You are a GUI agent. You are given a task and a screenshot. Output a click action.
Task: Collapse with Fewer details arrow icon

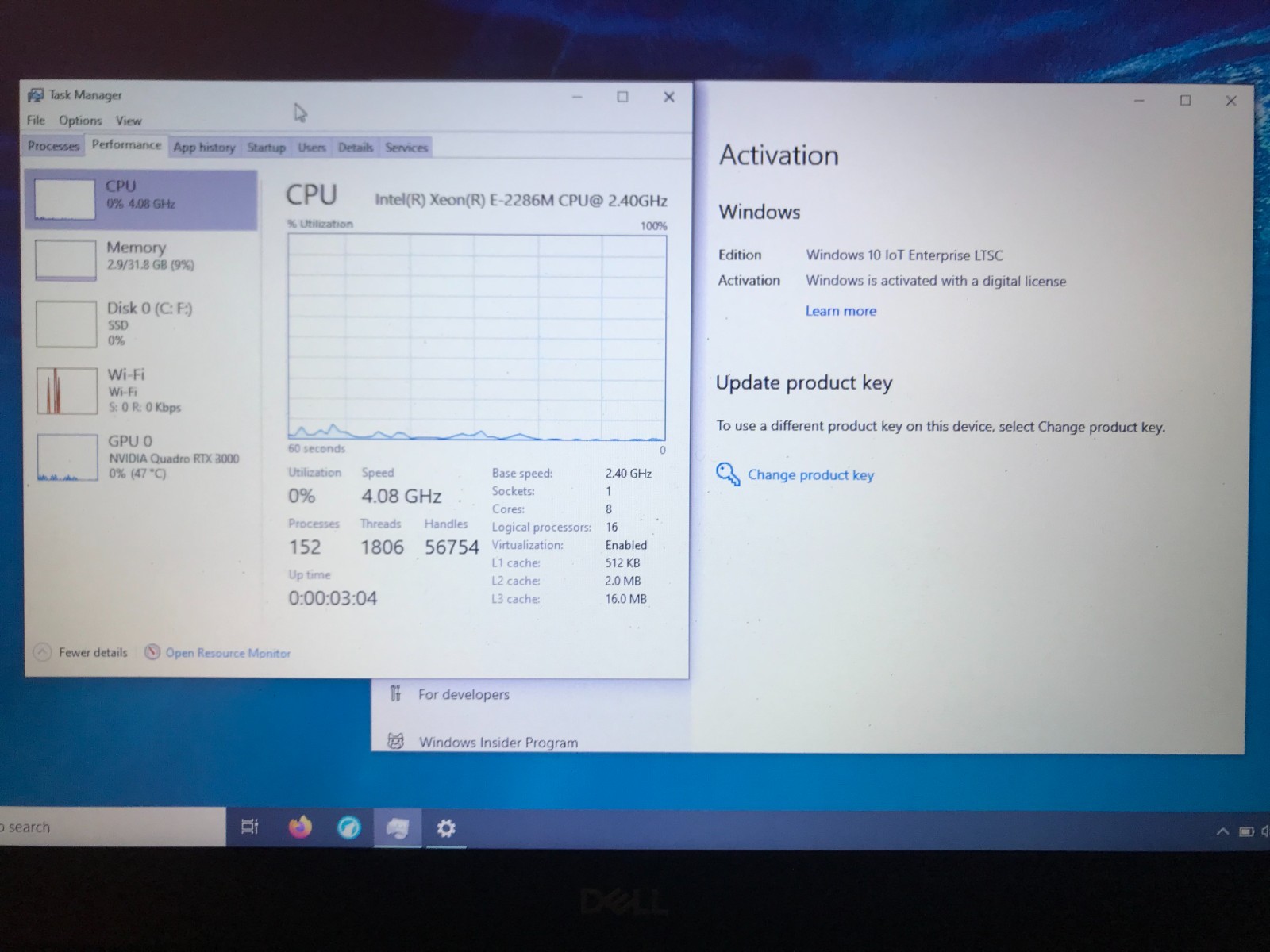(42, 652)
